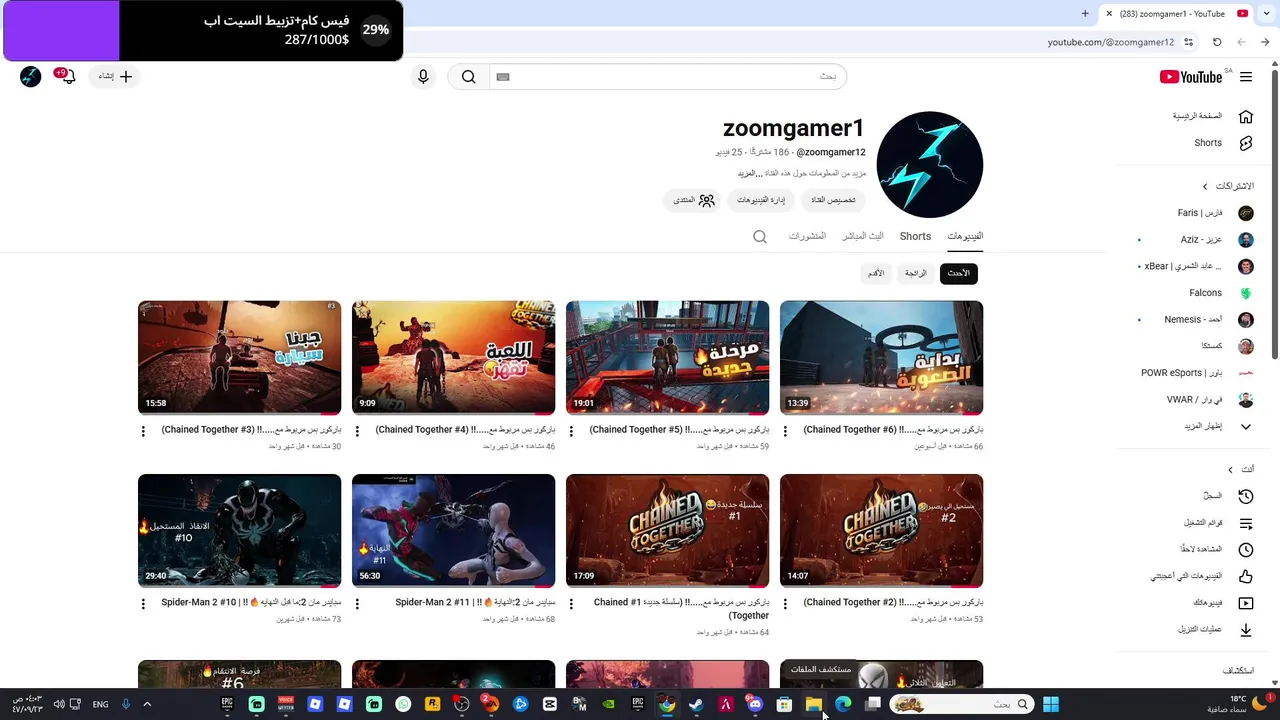Click the zoomgamer1 channel avatar
Image resolution: width=1280 pixels, height=720 pixels.
tap(930, 165)
